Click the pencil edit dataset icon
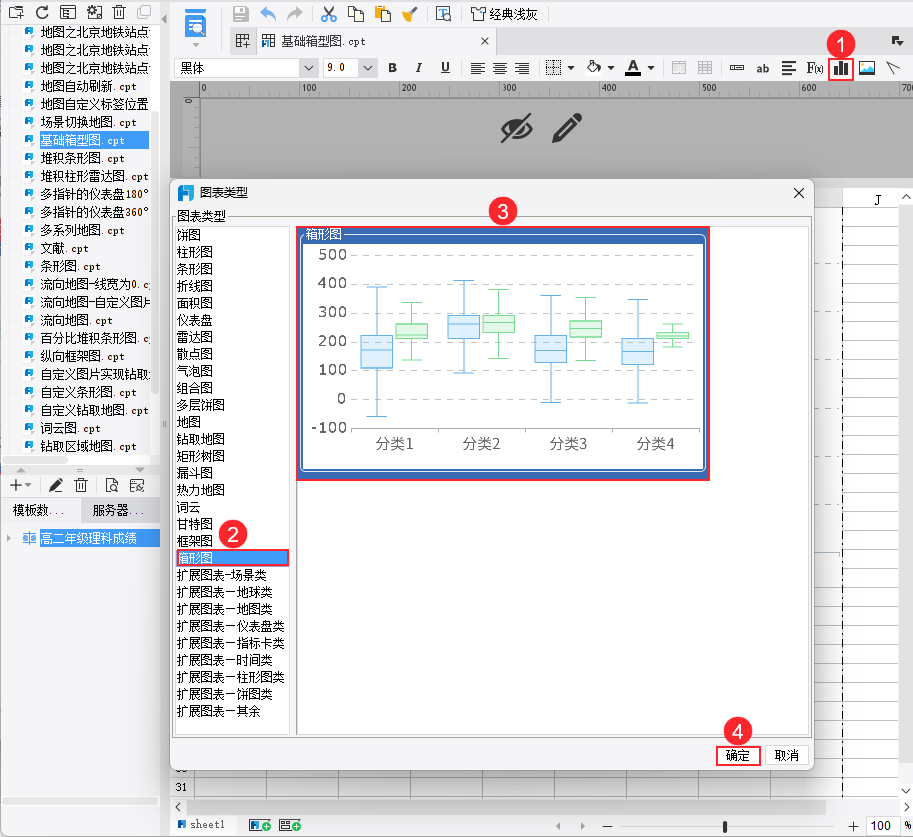The width and height of the screenshot is (913, 837). coord(56,485)
